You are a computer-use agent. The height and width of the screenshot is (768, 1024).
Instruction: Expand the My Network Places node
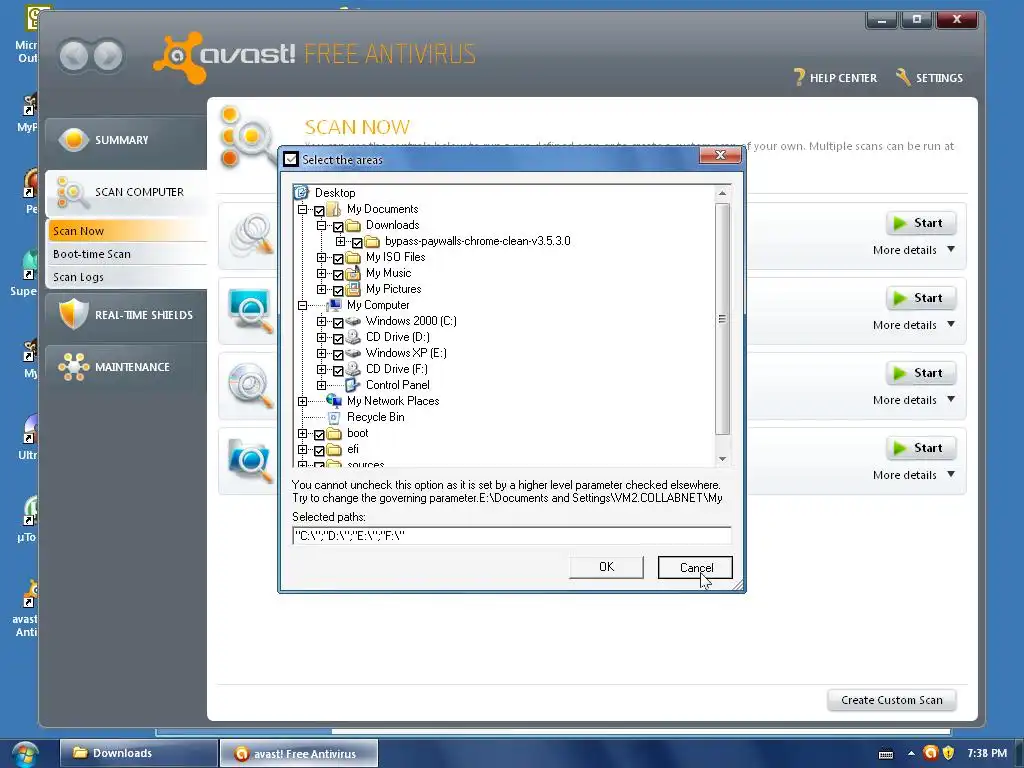click(302, 402)
